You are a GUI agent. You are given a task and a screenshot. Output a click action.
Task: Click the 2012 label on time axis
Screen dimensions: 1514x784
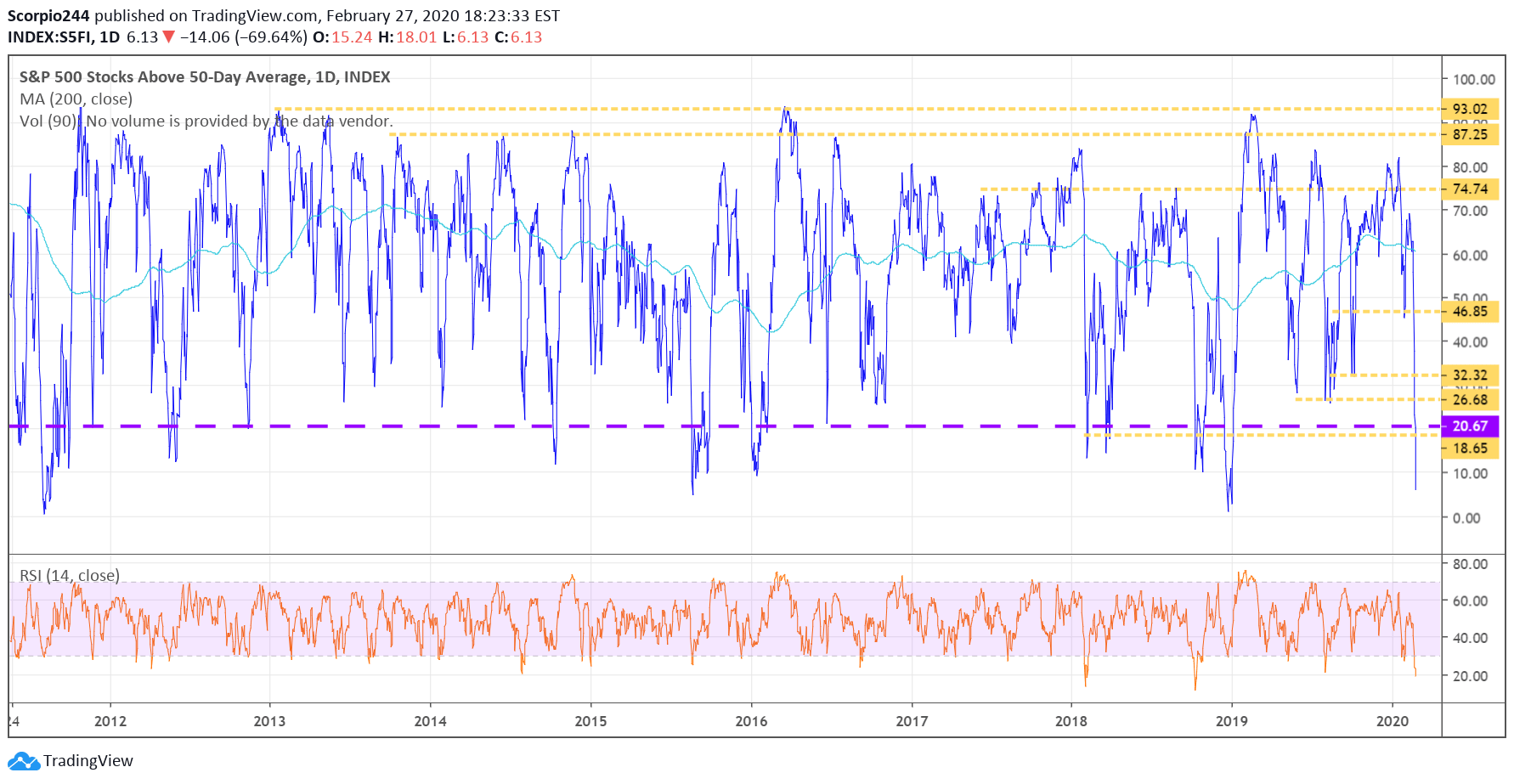[x=110, y=722]
